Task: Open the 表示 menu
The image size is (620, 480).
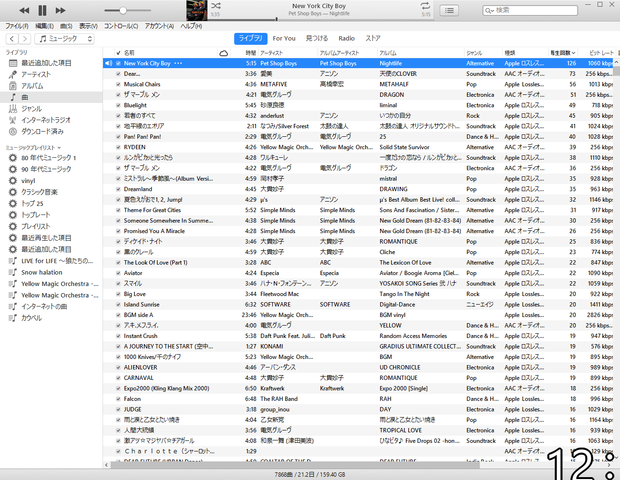Action: click(88, 26)
